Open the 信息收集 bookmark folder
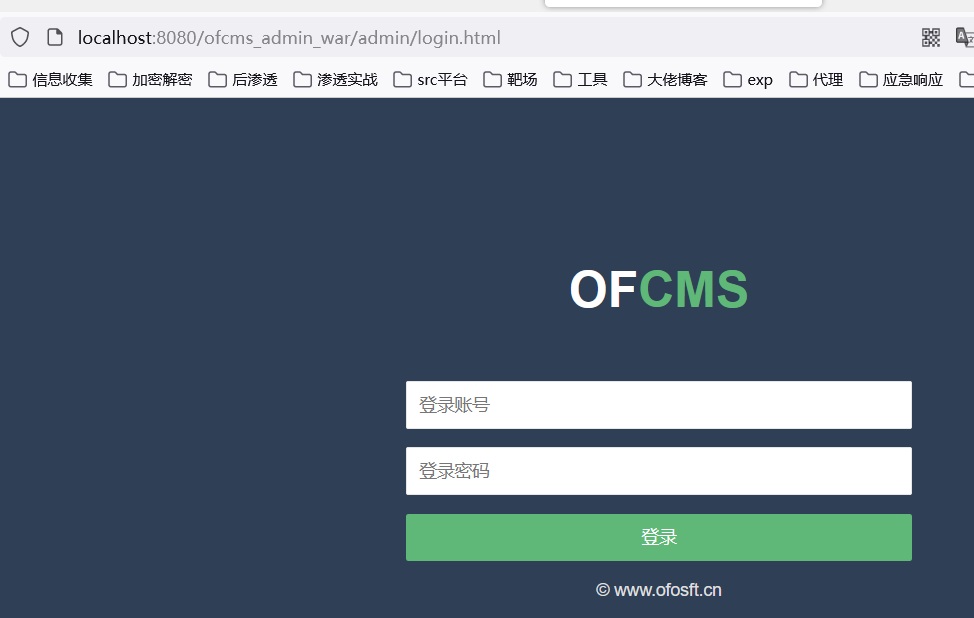 pos(50,80)
